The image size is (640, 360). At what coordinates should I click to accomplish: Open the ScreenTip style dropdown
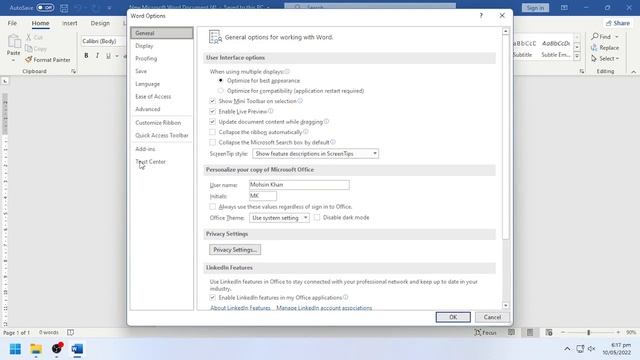[315, 153]
